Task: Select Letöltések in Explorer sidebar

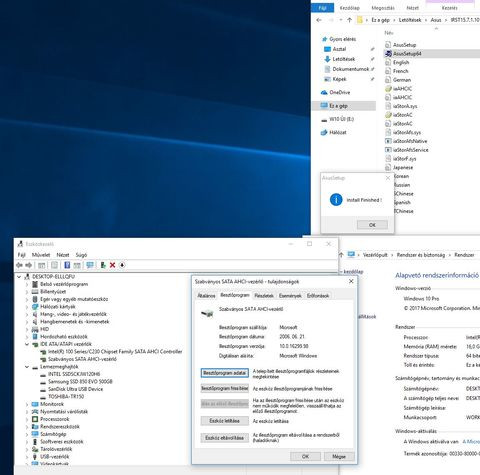Action: (x=344, y=59)
